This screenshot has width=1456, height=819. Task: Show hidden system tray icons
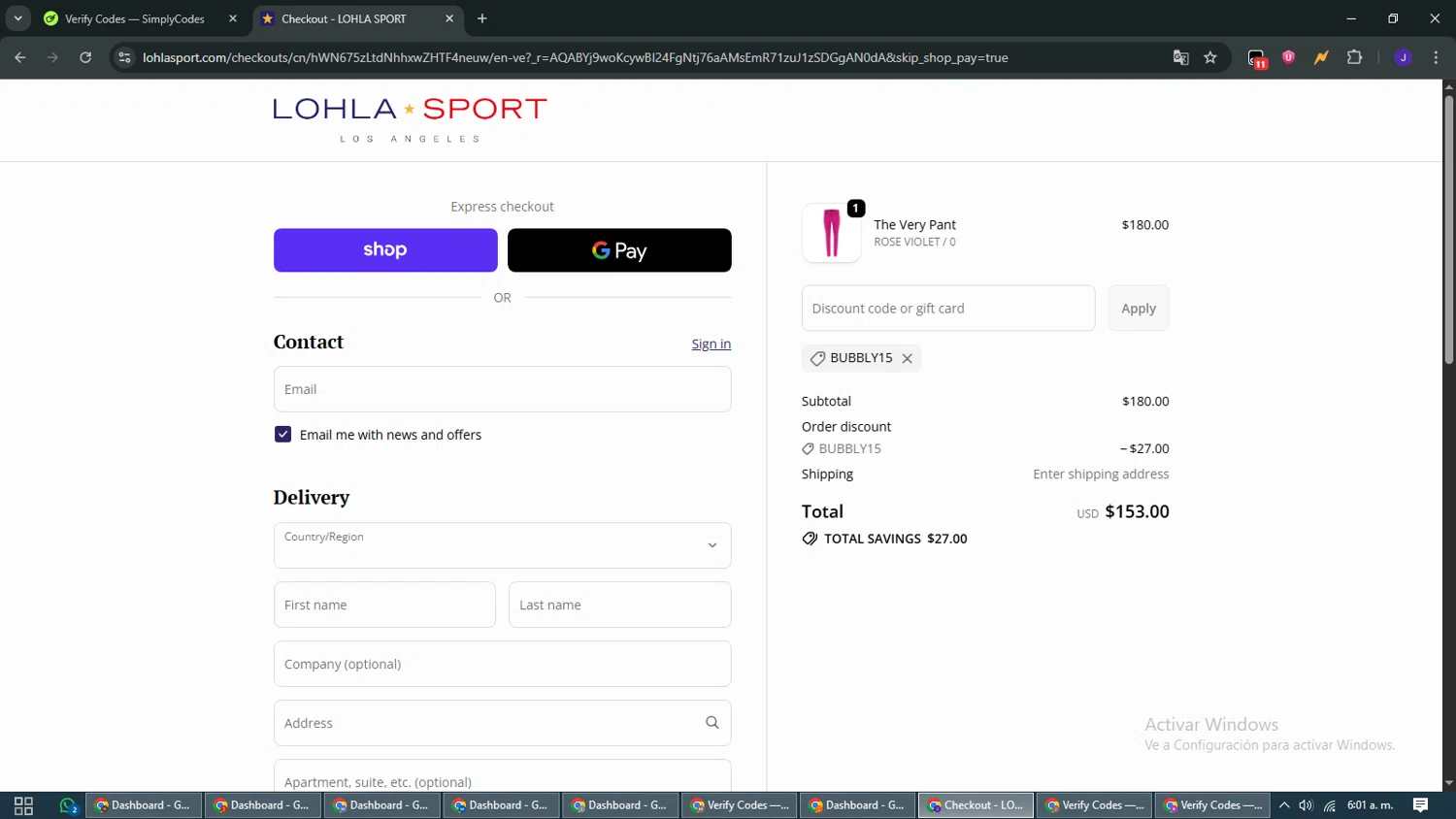(1283, 805)
